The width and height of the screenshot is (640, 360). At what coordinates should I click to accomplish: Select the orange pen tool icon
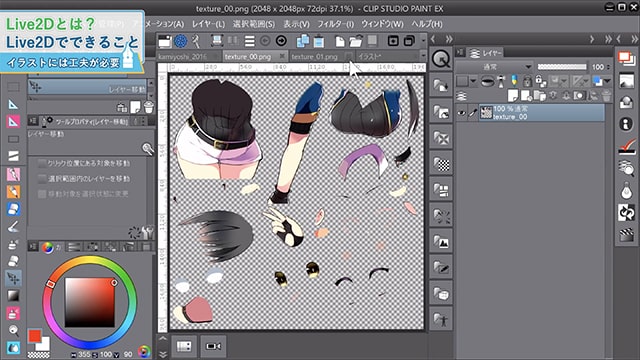pos(13,191)
